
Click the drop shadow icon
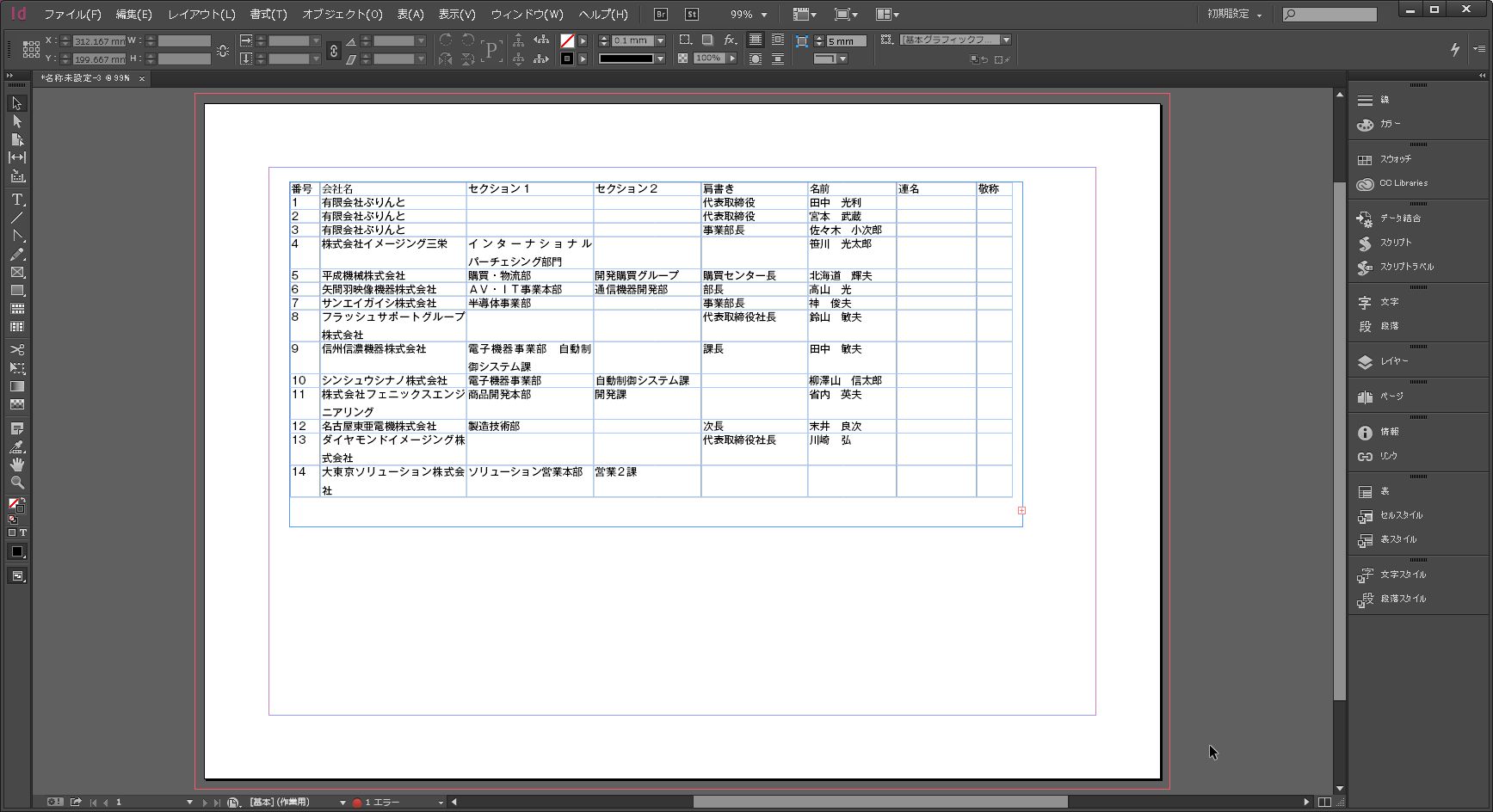click(x=707, y=40)
